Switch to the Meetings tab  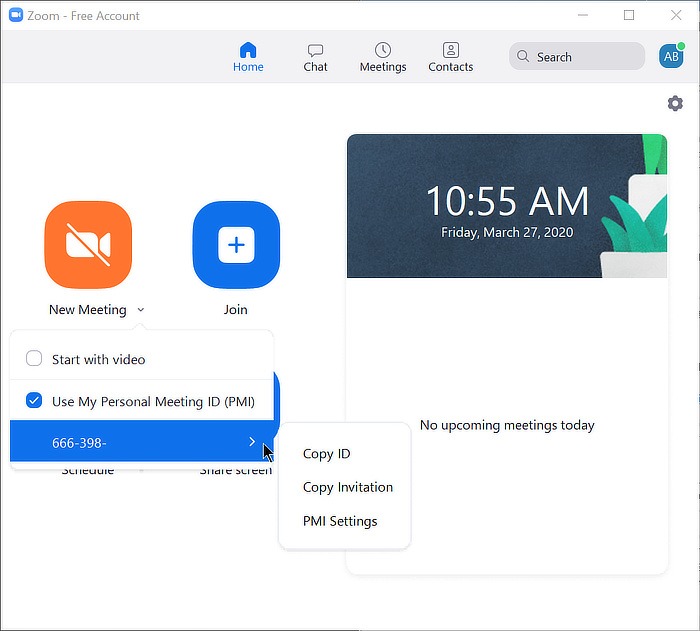point(383,57)
